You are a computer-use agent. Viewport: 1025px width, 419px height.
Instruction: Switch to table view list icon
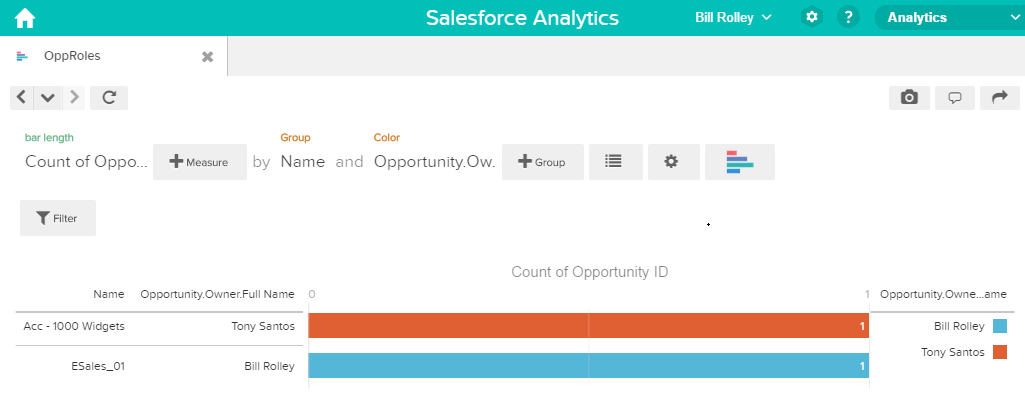616,162
